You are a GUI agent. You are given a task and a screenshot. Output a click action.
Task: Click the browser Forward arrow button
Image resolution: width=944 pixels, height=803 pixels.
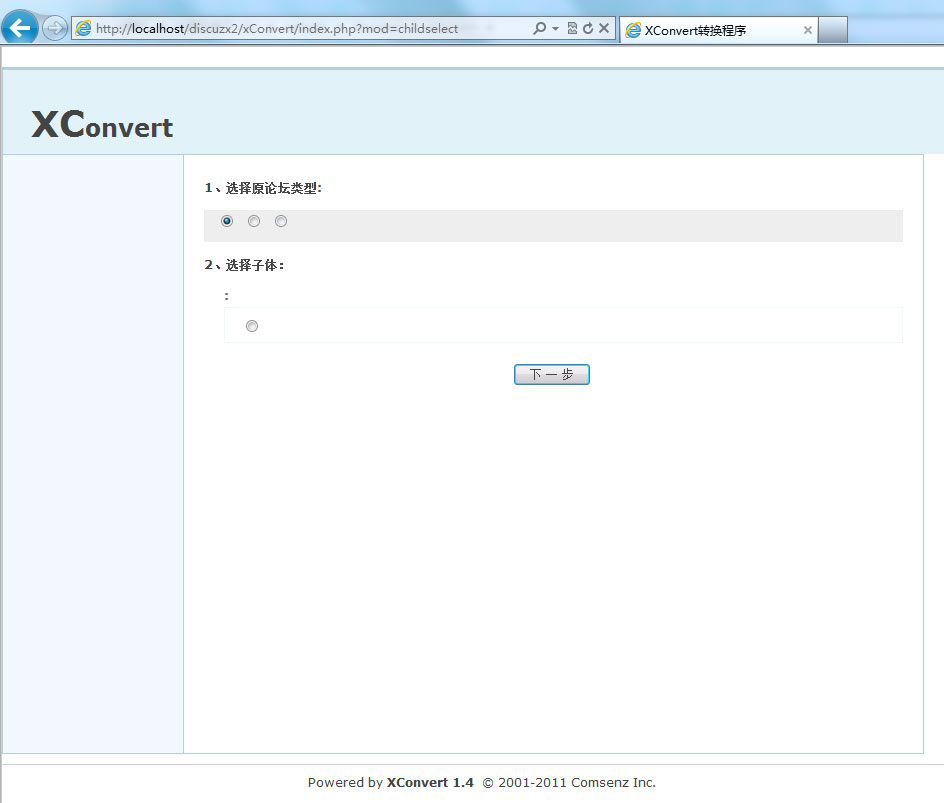coord(54,28)
